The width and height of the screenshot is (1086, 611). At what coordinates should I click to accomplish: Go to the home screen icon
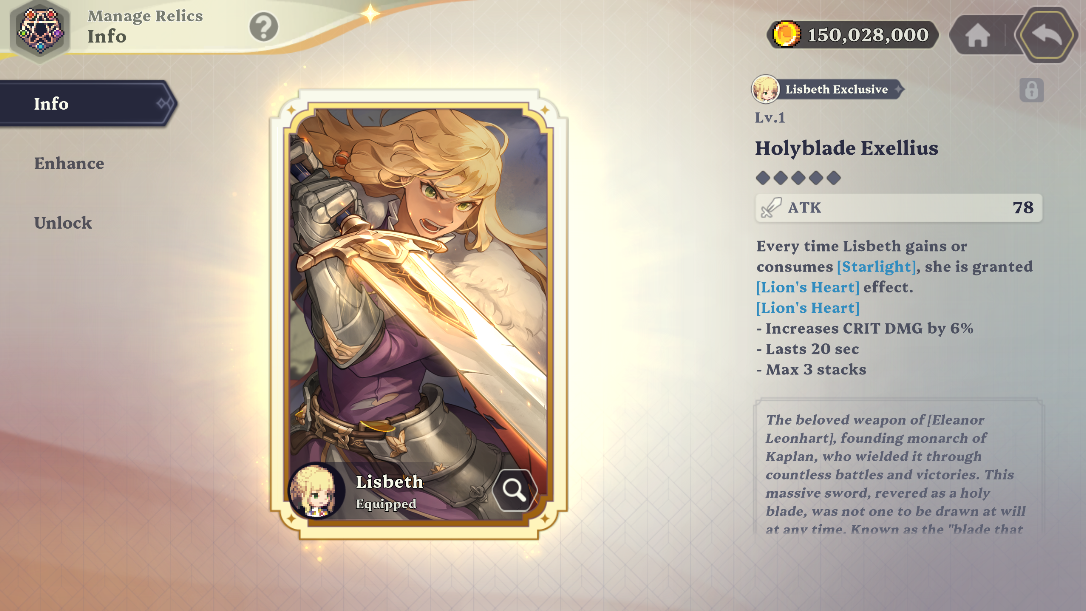[977, 35]
